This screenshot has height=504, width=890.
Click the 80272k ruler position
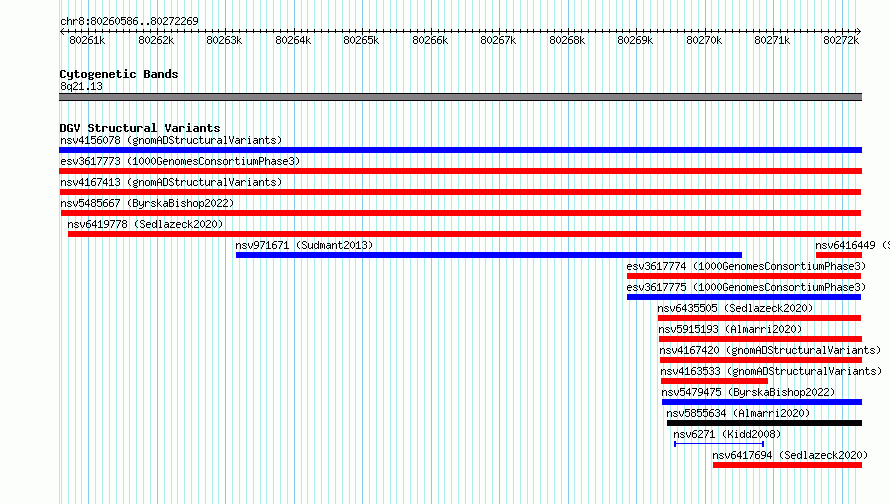click(841, 40)
